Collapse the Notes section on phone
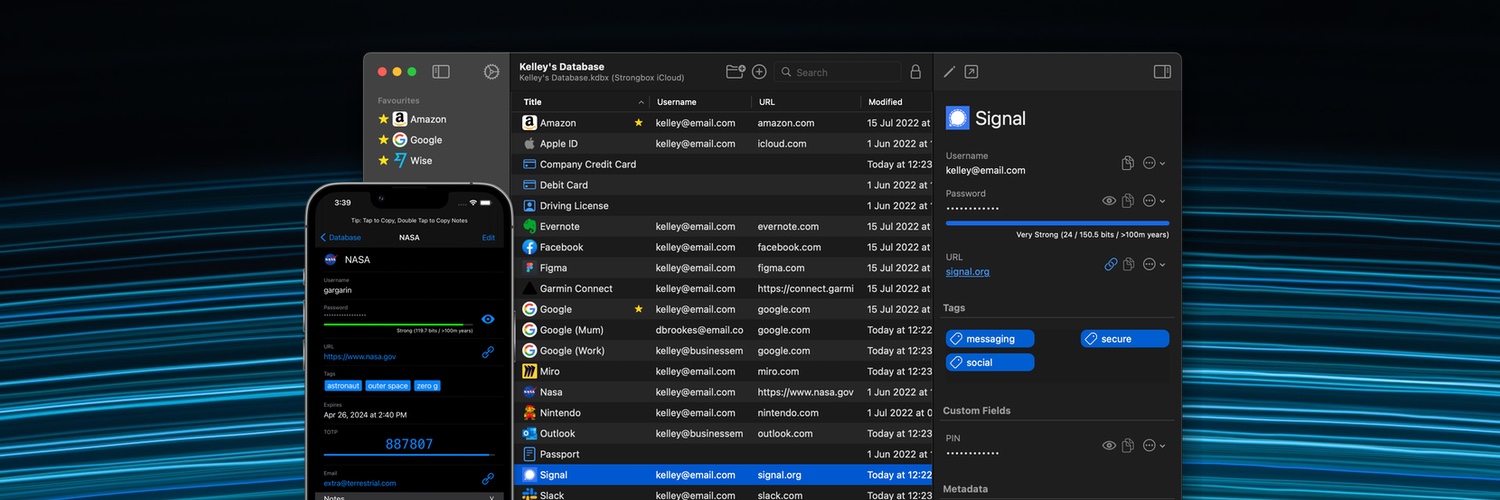The image size is (1500, 500). [x=491, y=497]
